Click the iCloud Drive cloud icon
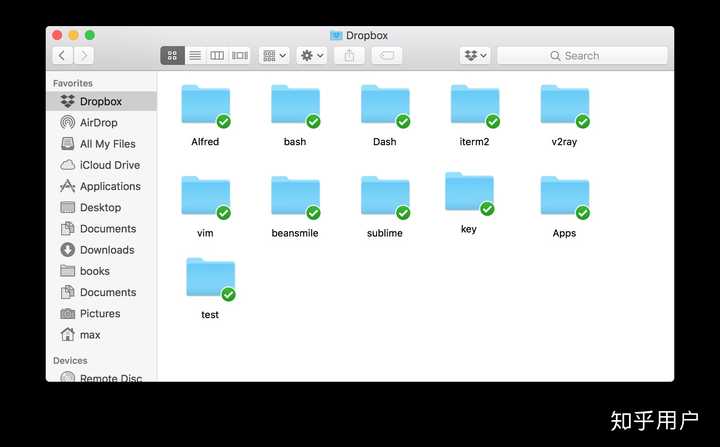Image resolution: width=720 pixels, height=447 pixels. coord(68,164)
